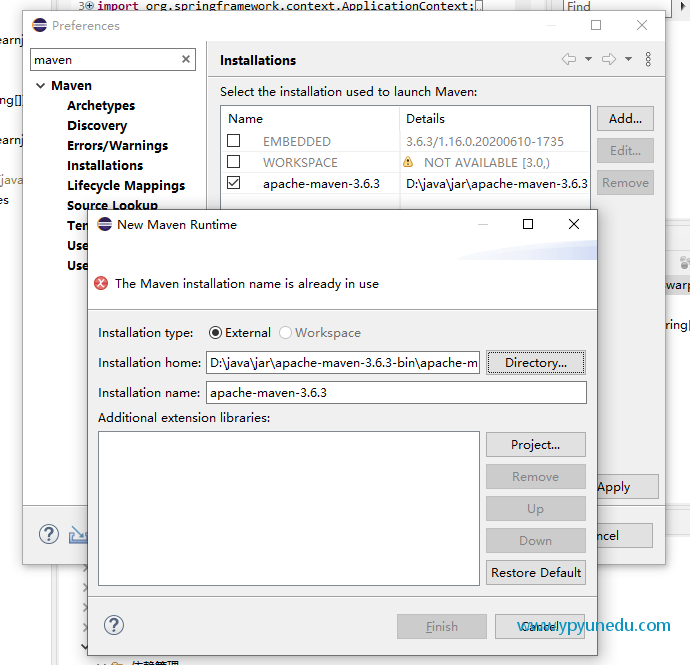
Task: Maximize the Preferences window
Action: tap(596, 25)
